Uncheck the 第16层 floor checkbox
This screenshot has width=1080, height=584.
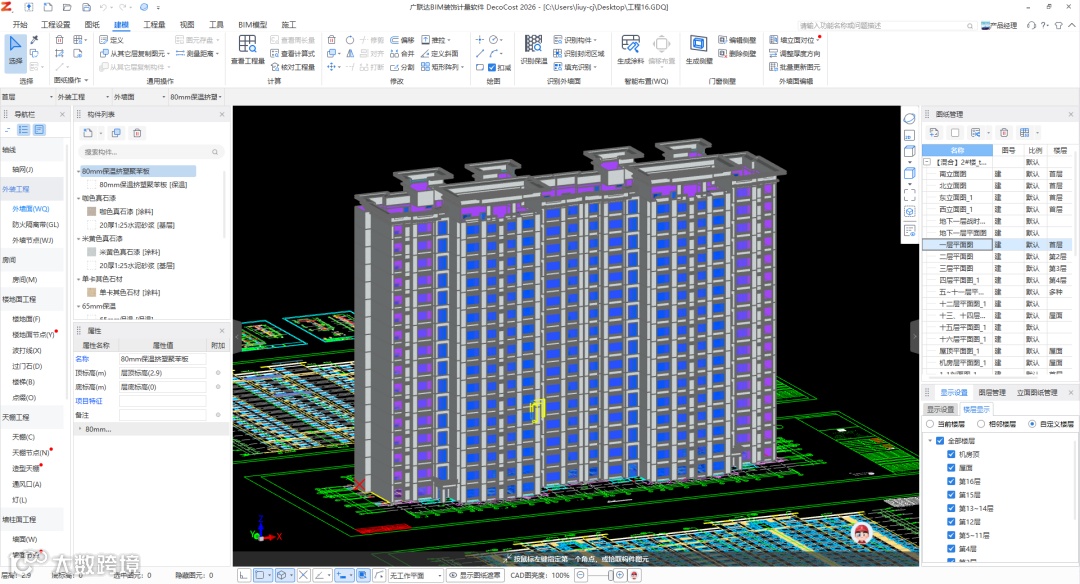coord(951,481)
